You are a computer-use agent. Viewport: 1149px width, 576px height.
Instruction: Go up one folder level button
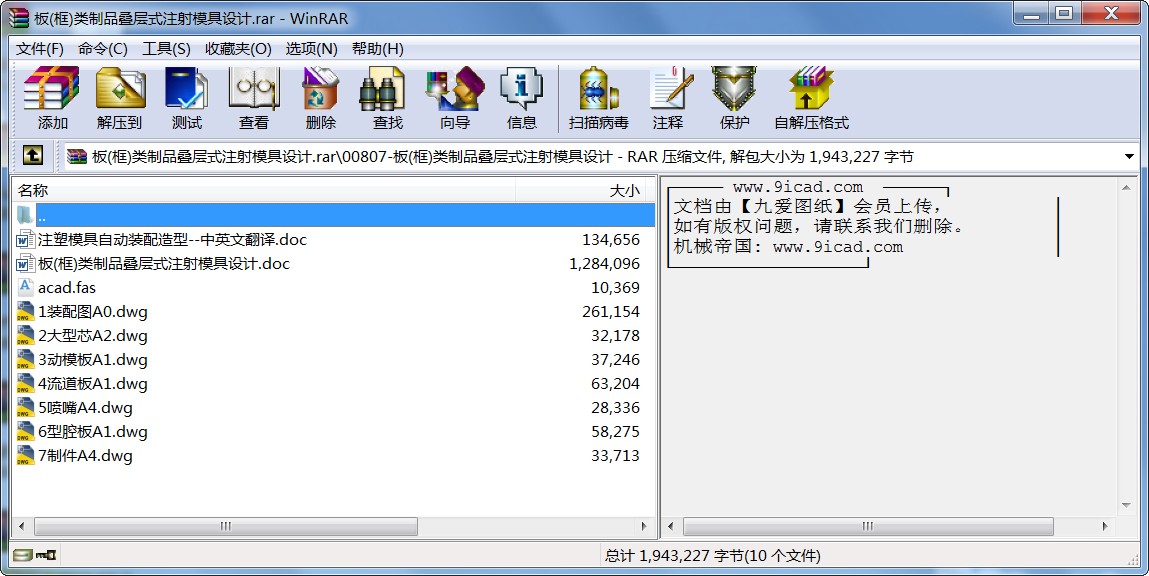click(x=32, y=156)
